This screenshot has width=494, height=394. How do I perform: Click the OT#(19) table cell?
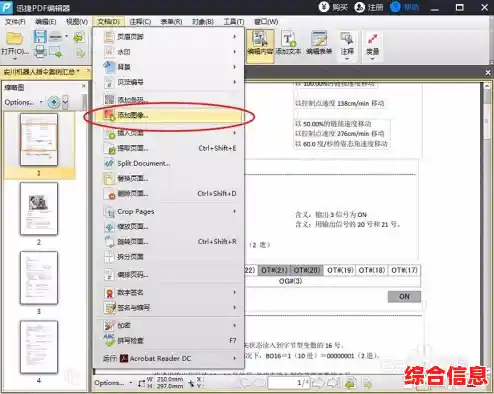pos(340,270)
